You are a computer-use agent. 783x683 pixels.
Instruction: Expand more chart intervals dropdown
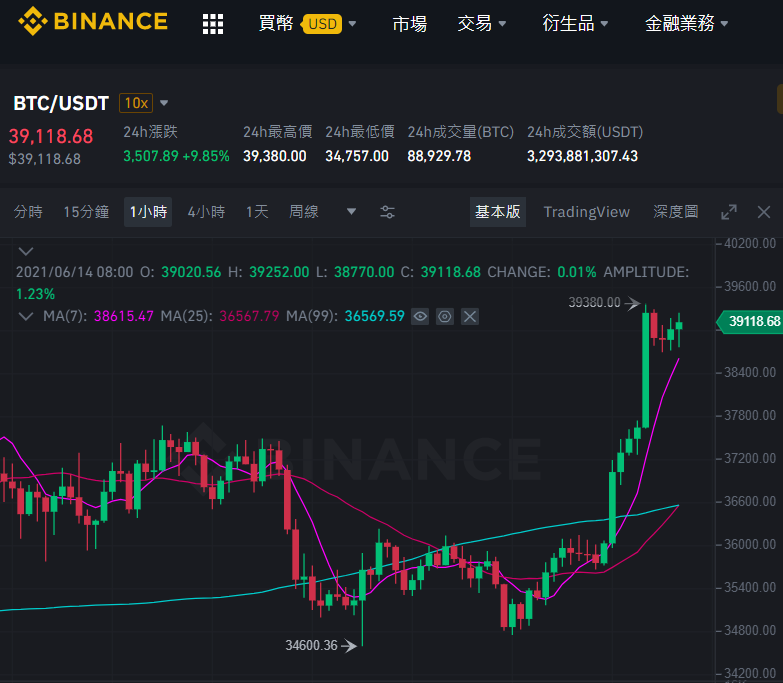click(x=352, y=212)
